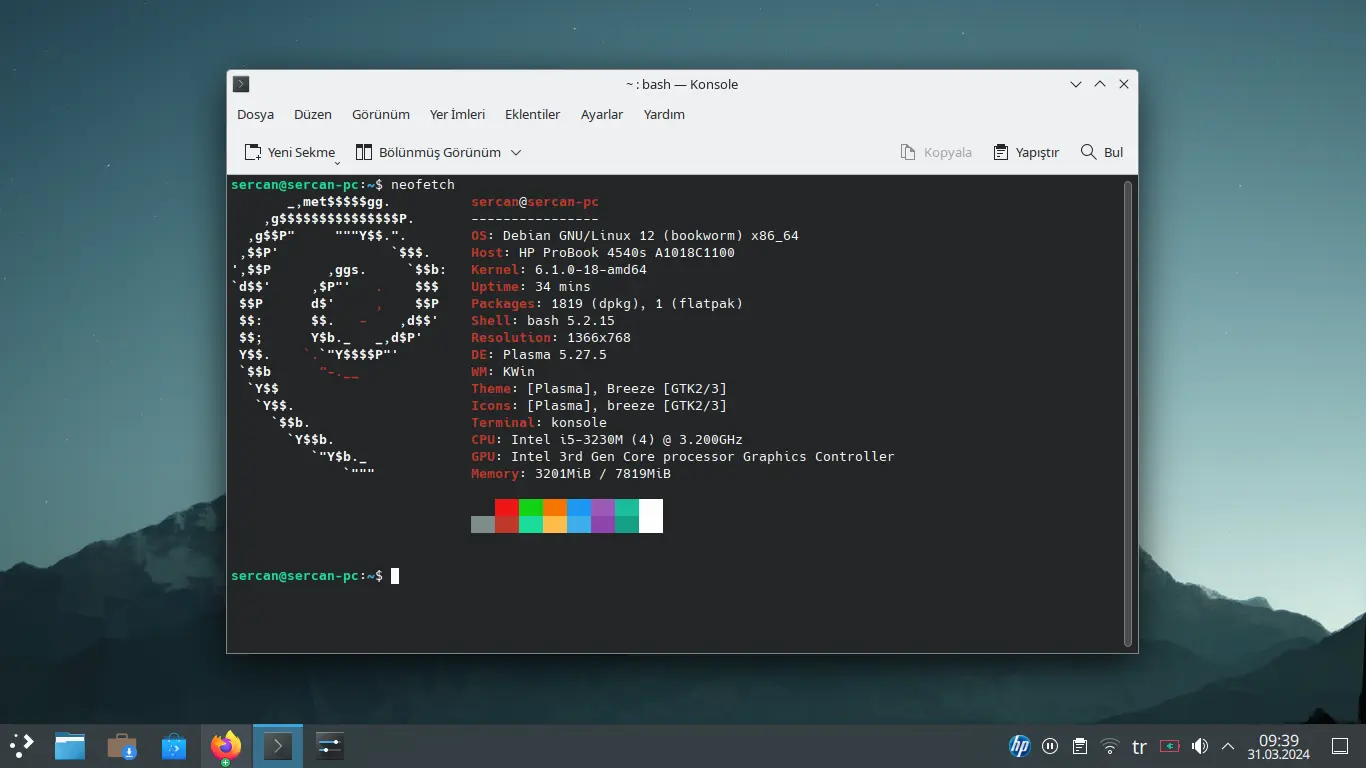
Task: Click the orange color block in neofetch palette
Action: pyautogui.click(x=555, y=507)
